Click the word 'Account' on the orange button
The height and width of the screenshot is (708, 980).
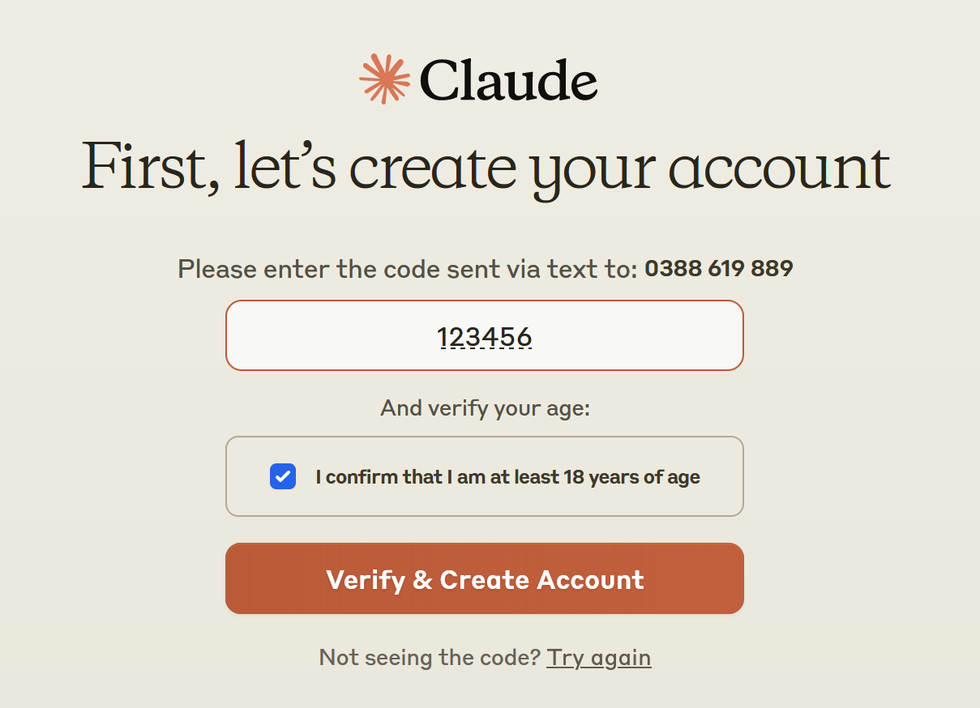coord(590,580)
